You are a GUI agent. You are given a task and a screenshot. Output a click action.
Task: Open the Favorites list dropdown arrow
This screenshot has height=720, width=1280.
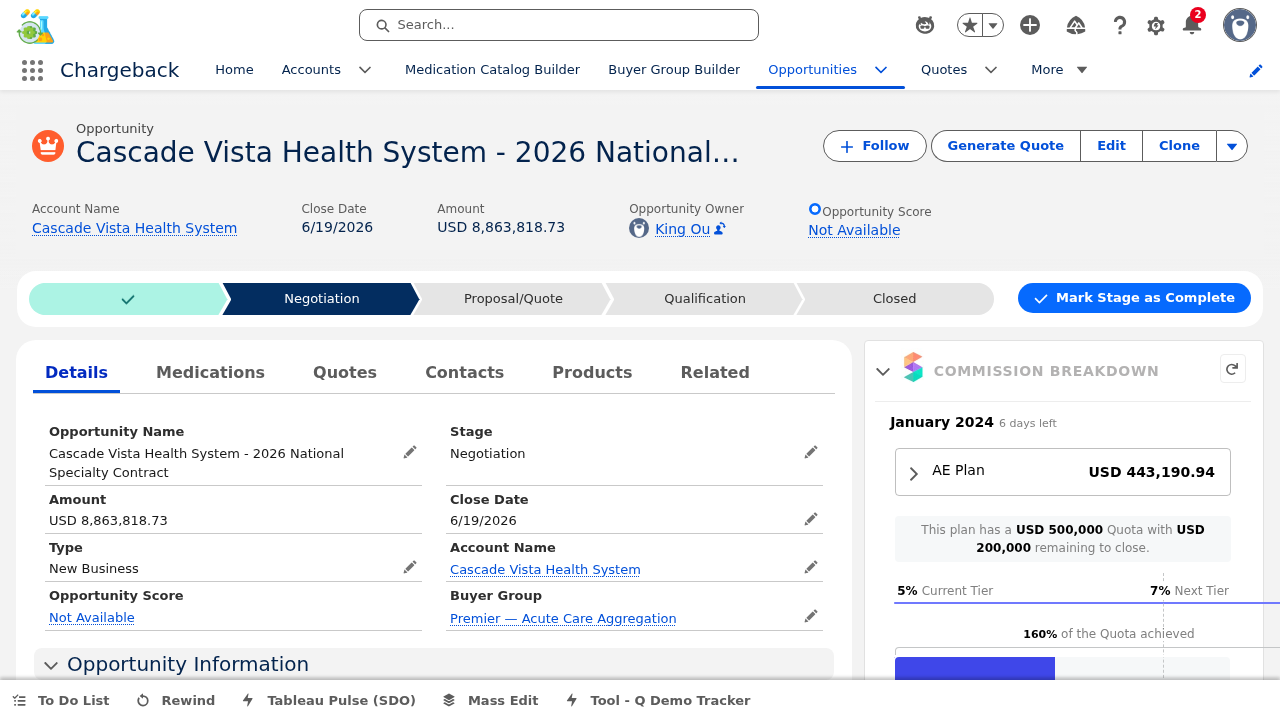pos(993,25)
